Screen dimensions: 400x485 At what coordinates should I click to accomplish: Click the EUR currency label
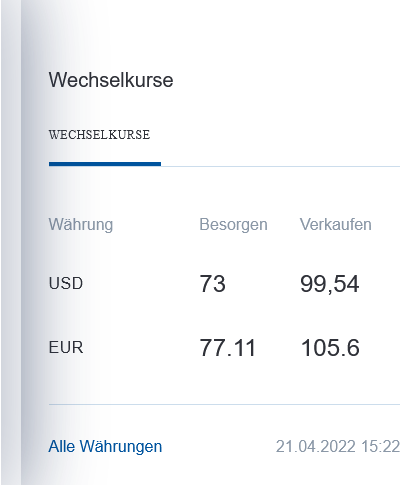66,348
